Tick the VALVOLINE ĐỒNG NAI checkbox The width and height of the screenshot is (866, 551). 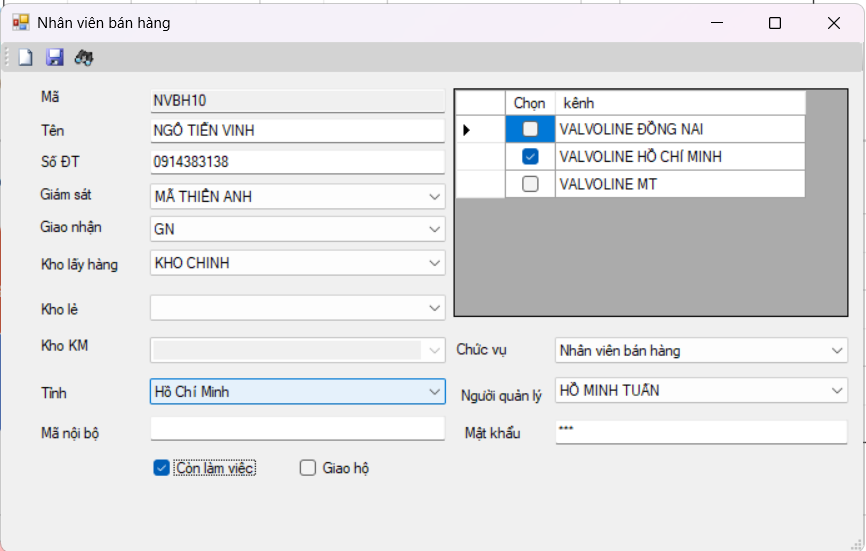(x=530, y=129)
